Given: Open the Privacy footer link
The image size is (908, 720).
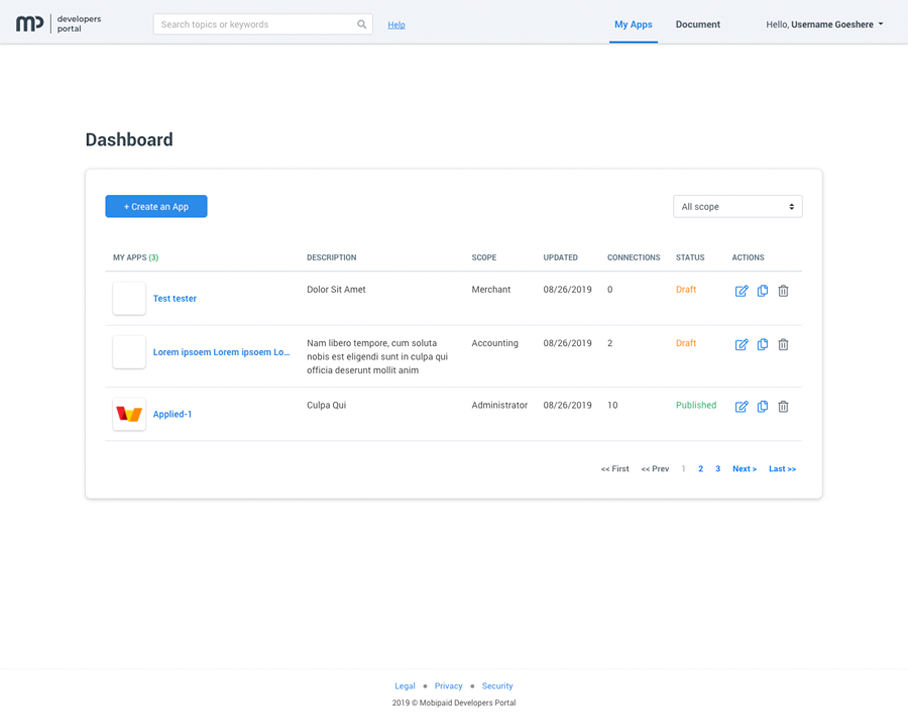Looking at the screenshot, I should click(x=449, y=686).
